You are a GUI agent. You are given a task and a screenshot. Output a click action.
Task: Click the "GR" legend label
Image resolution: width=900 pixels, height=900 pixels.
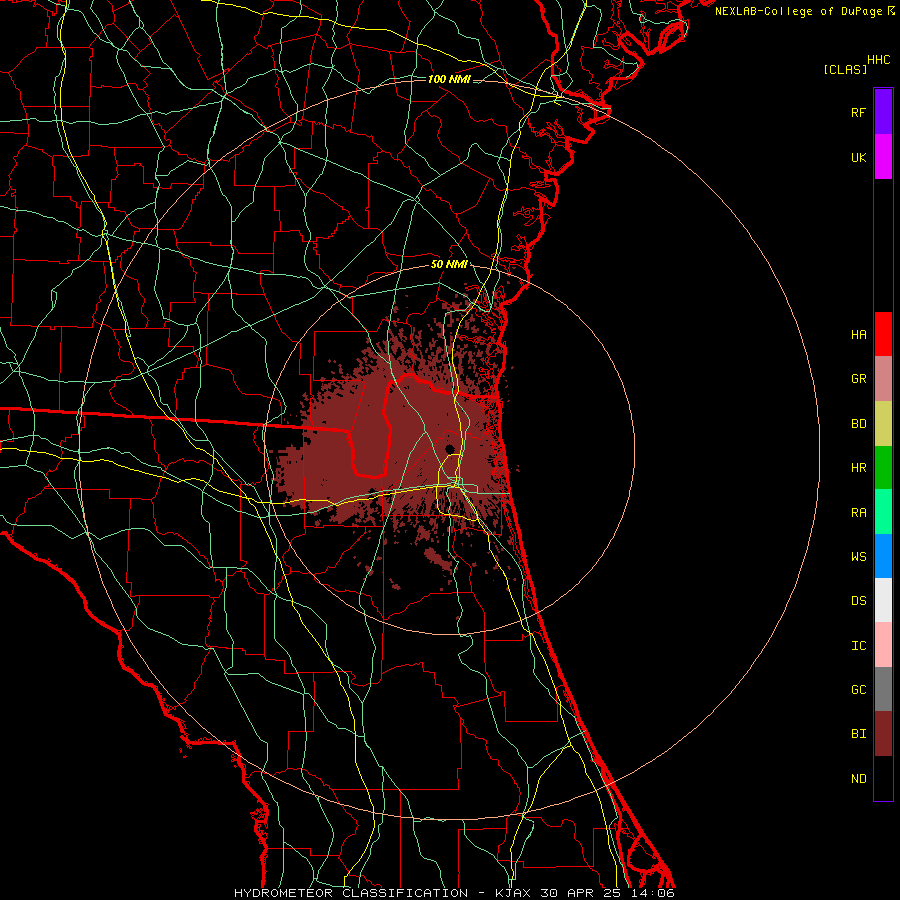858,379
